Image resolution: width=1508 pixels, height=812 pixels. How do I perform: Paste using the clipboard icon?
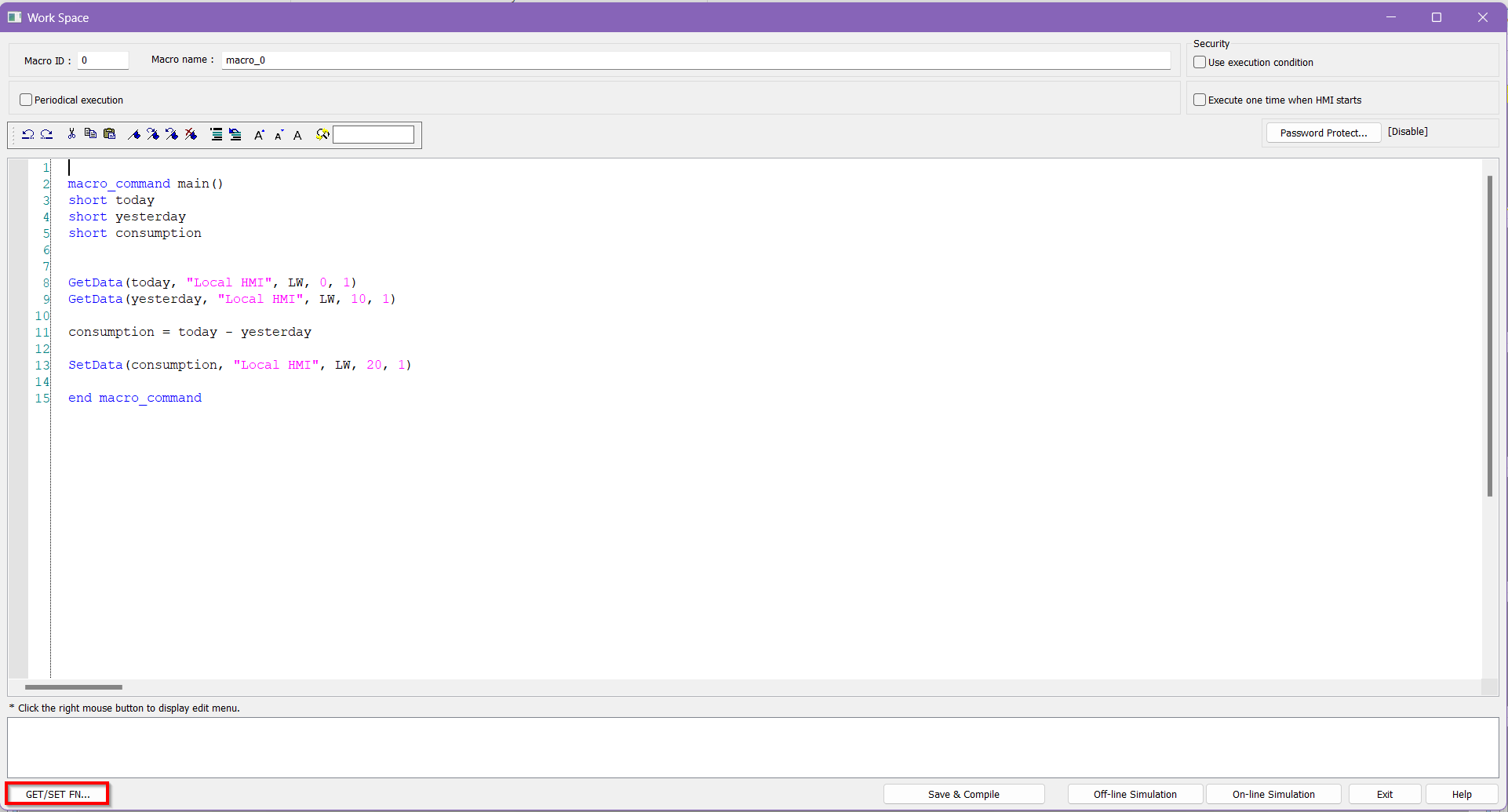(x=110, y=134)
